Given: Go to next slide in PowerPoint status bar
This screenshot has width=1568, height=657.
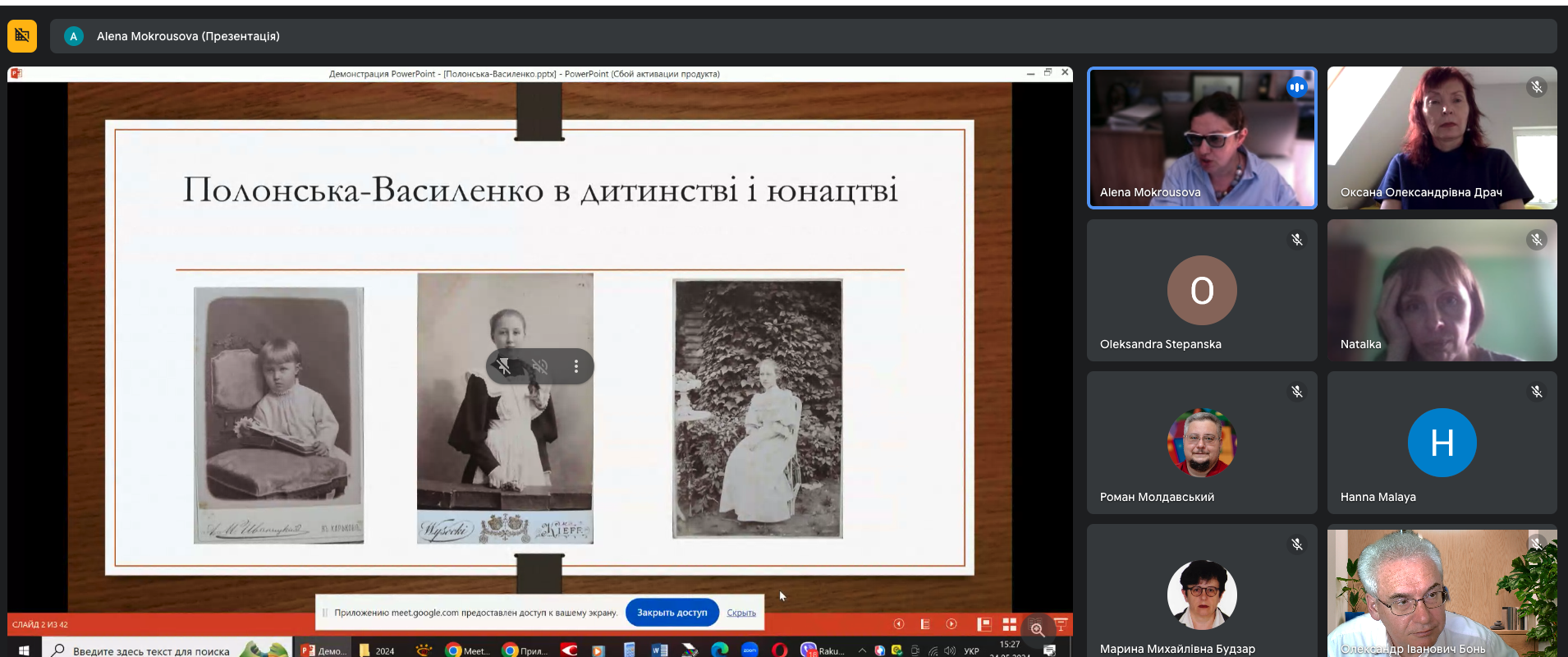Looking at the screenshot, I should point(951,624).
